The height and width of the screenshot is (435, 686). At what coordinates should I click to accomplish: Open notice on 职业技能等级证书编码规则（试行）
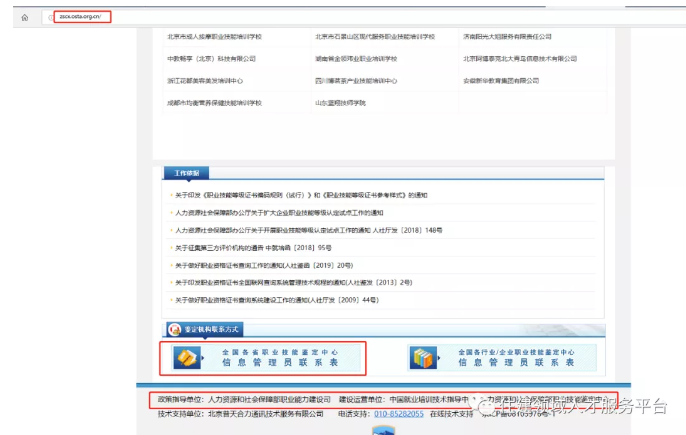pyautogui.click(x=301, y=195)
